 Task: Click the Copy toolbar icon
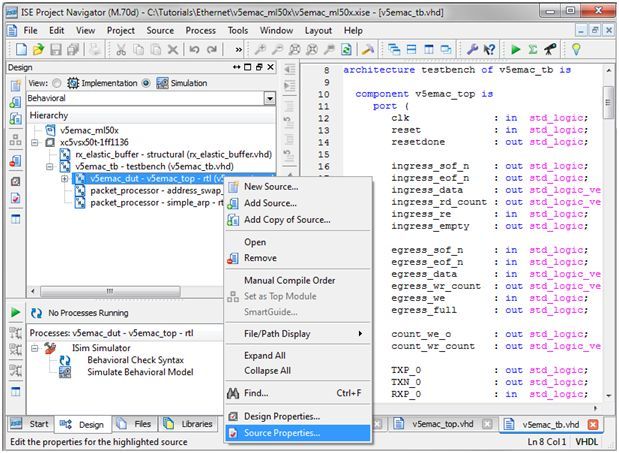click(138, 49)
